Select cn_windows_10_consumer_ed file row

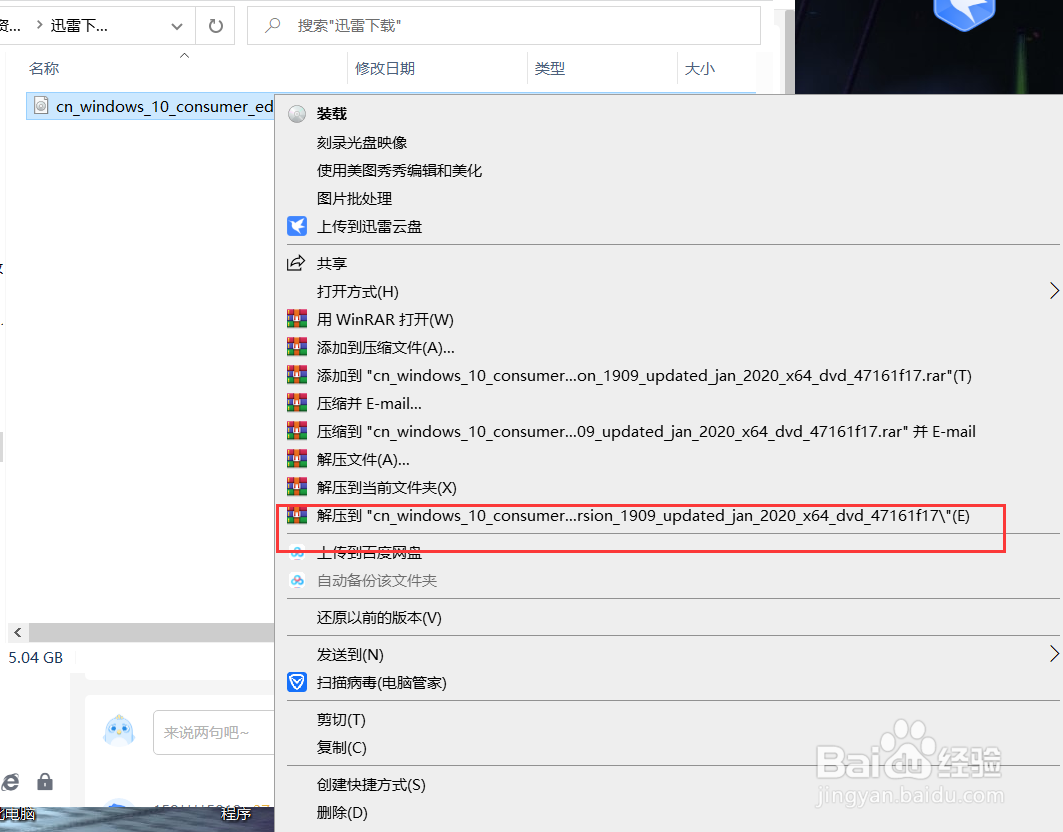(151, 106)
